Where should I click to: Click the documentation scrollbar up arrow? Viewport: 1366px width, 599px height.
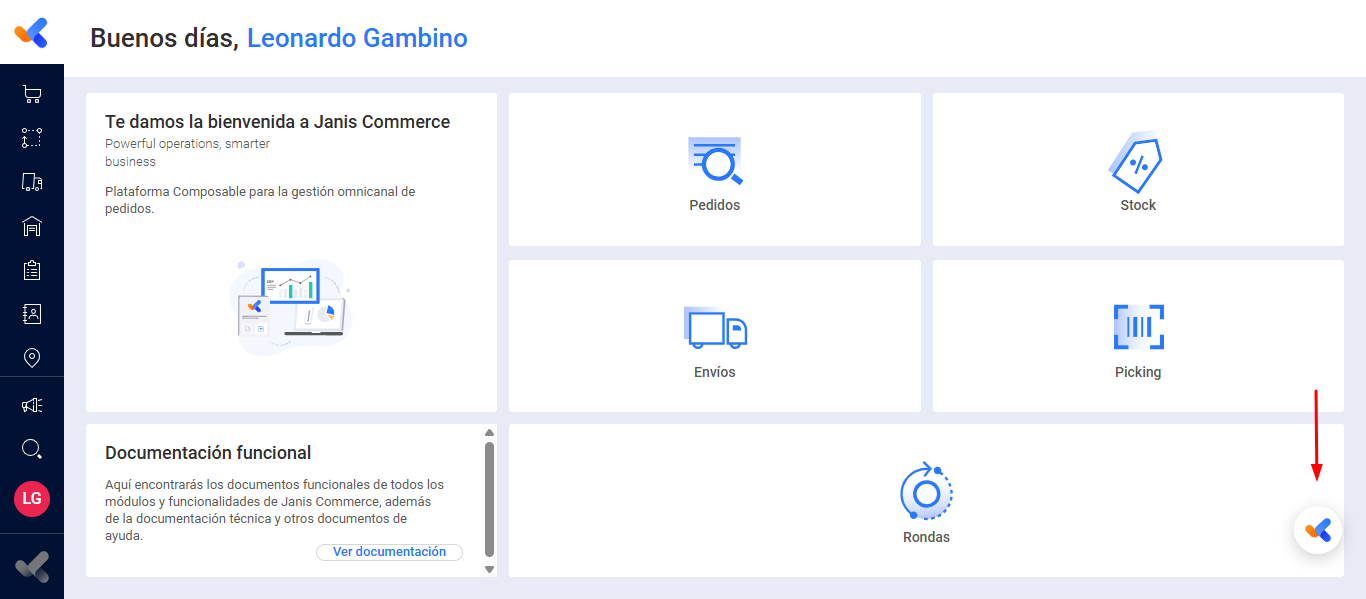click(x=489, y=433)
